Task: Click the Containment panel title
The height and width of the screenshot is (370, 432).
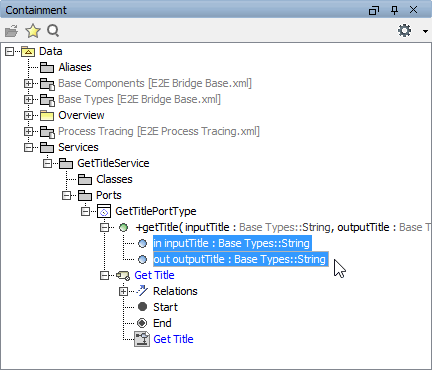Action: [x=36, y=10]
